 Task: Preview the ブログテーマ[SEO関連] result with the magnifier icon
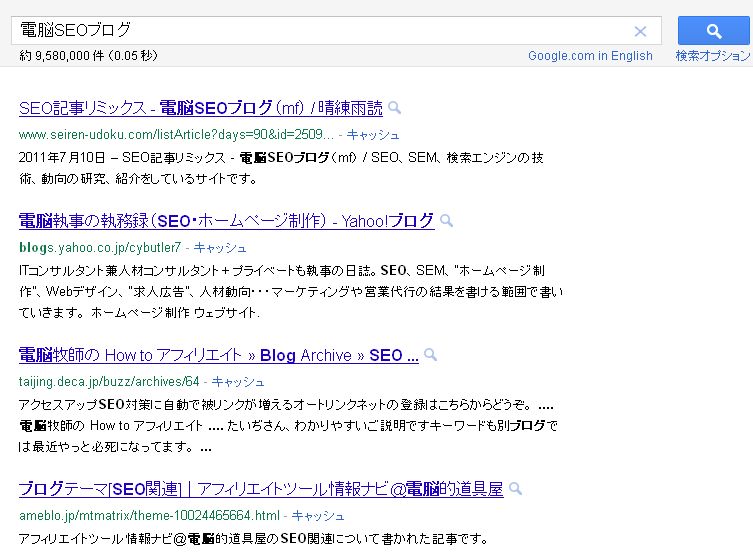(515, 489)
